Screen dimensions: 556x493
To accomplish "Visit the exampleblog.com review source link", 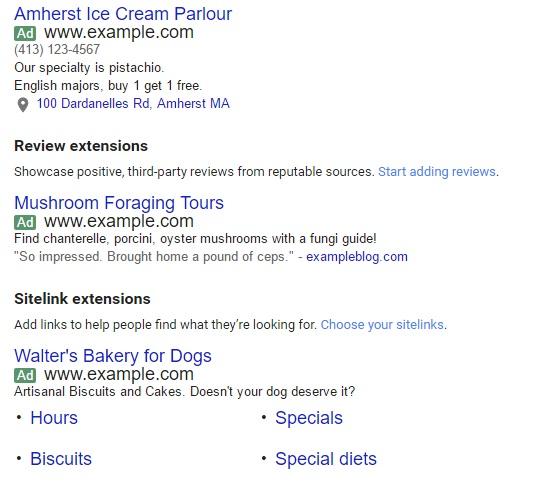I will [357, 256].
